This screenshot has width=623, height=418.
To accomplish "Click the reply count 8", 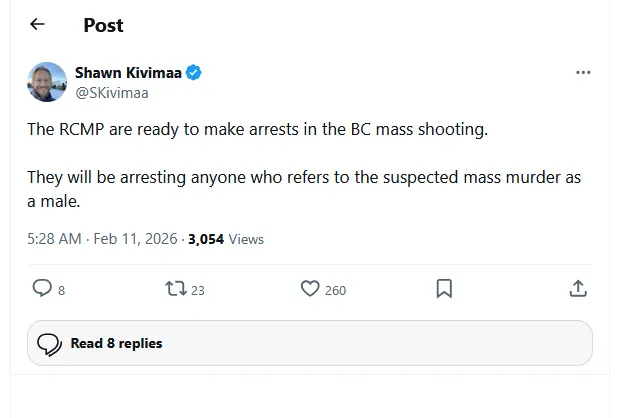I will pos(61,290).
